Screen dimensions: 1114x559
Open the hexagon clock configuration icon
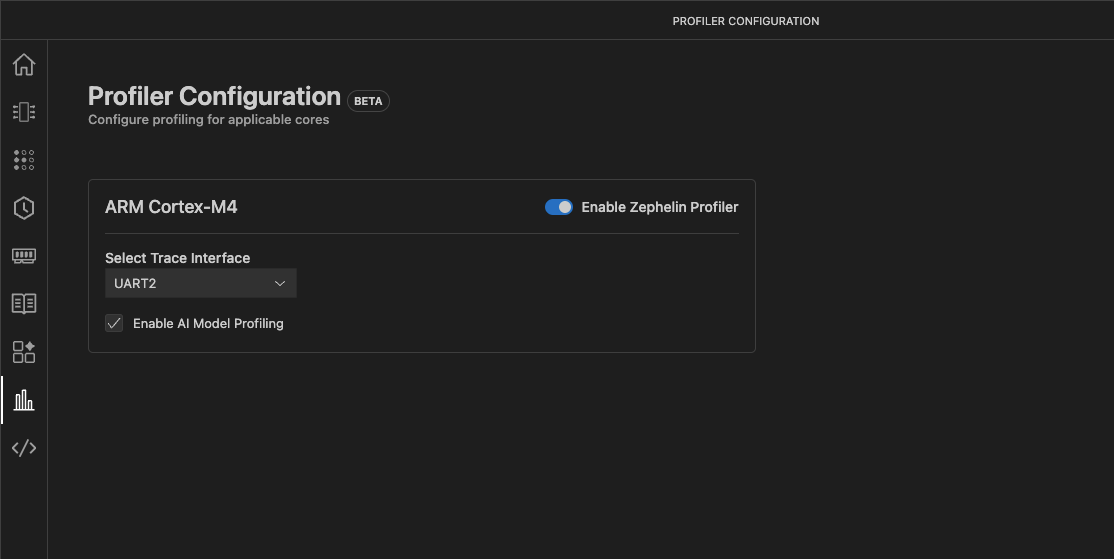pyautogui.click(x=24, y=208)
